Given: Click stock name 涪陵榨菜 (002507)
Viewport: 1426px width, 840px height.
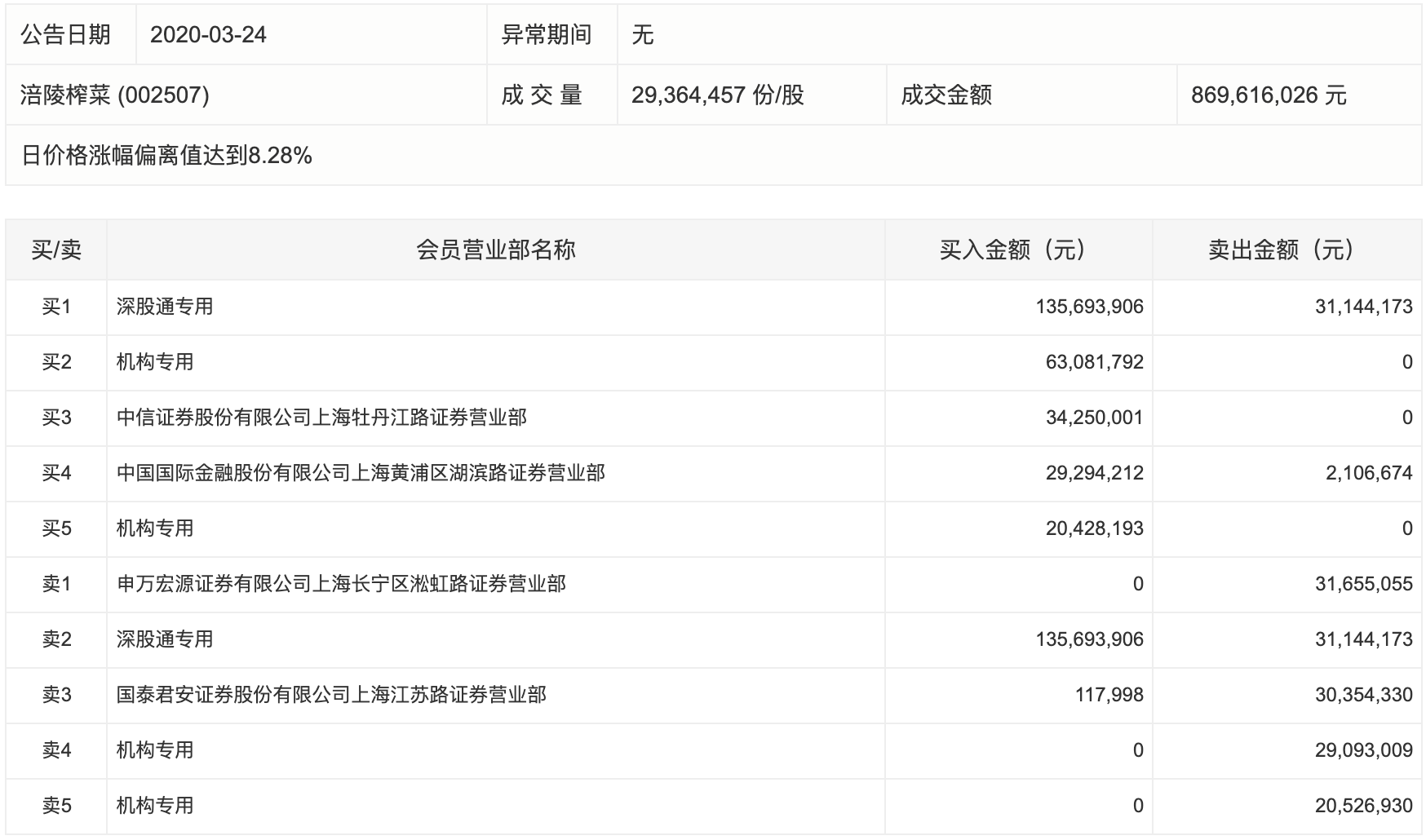Looking at the screenshot, I should point(115,95).
